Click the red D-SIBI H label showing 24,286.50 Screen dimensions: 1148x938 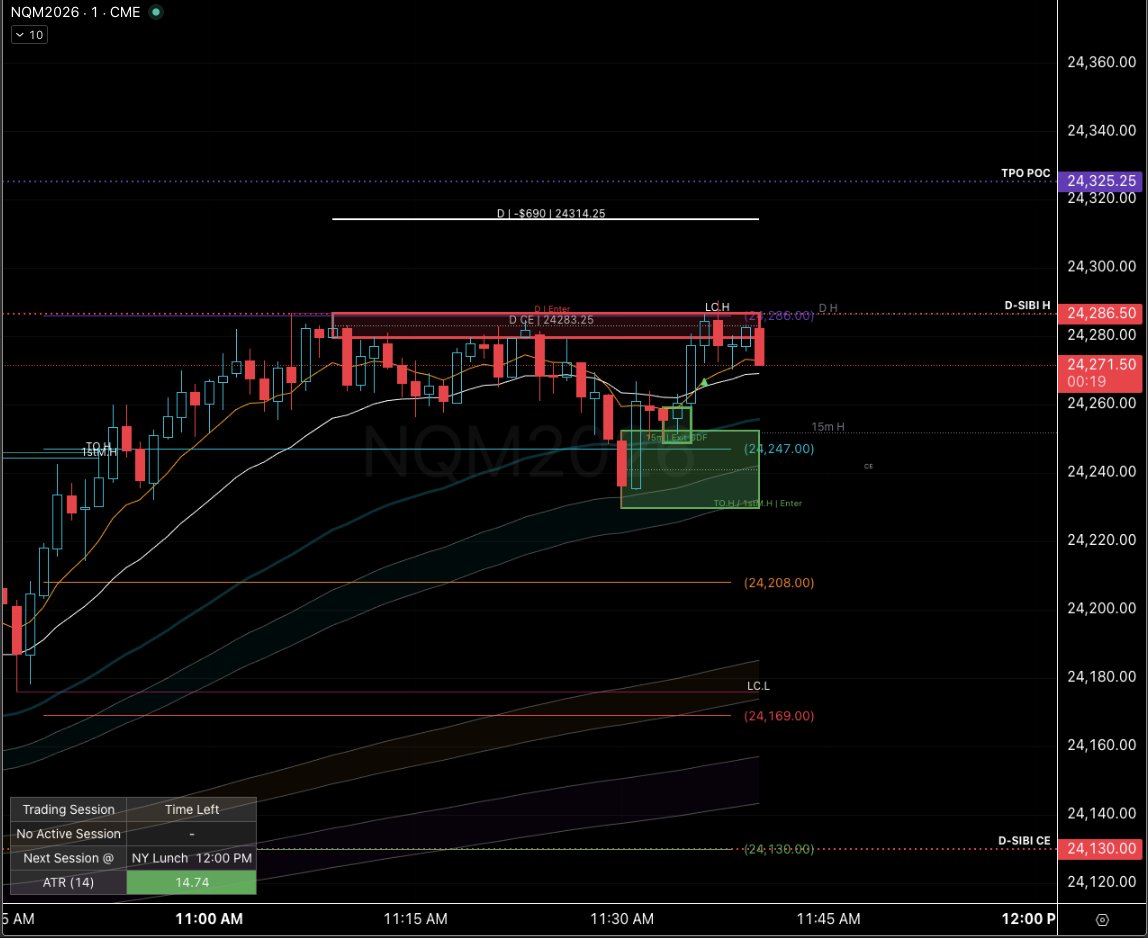(x=1101, y=313)
